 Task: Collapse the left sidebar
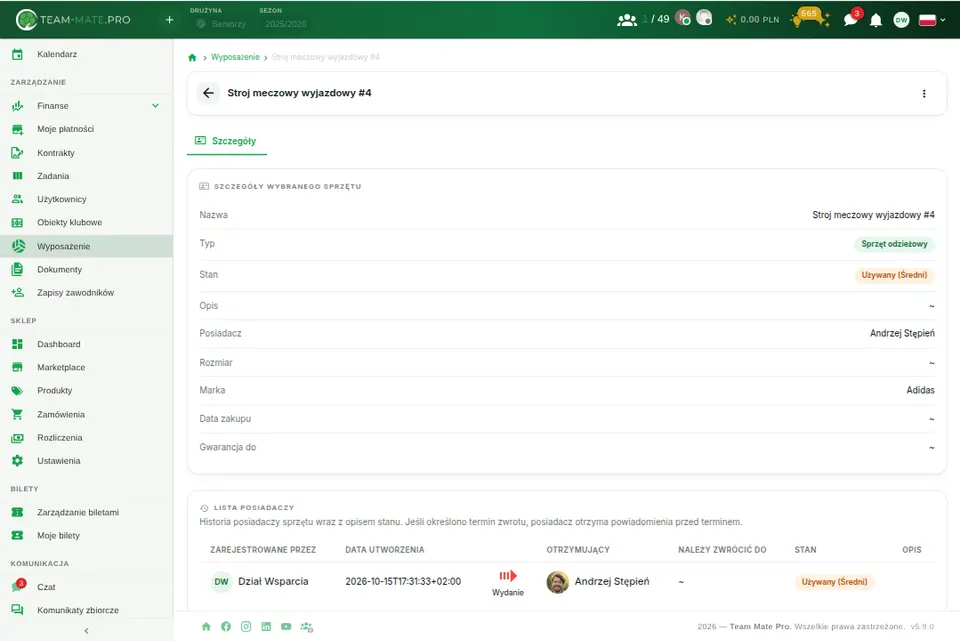pyautogui.click(x=86, y=631)
